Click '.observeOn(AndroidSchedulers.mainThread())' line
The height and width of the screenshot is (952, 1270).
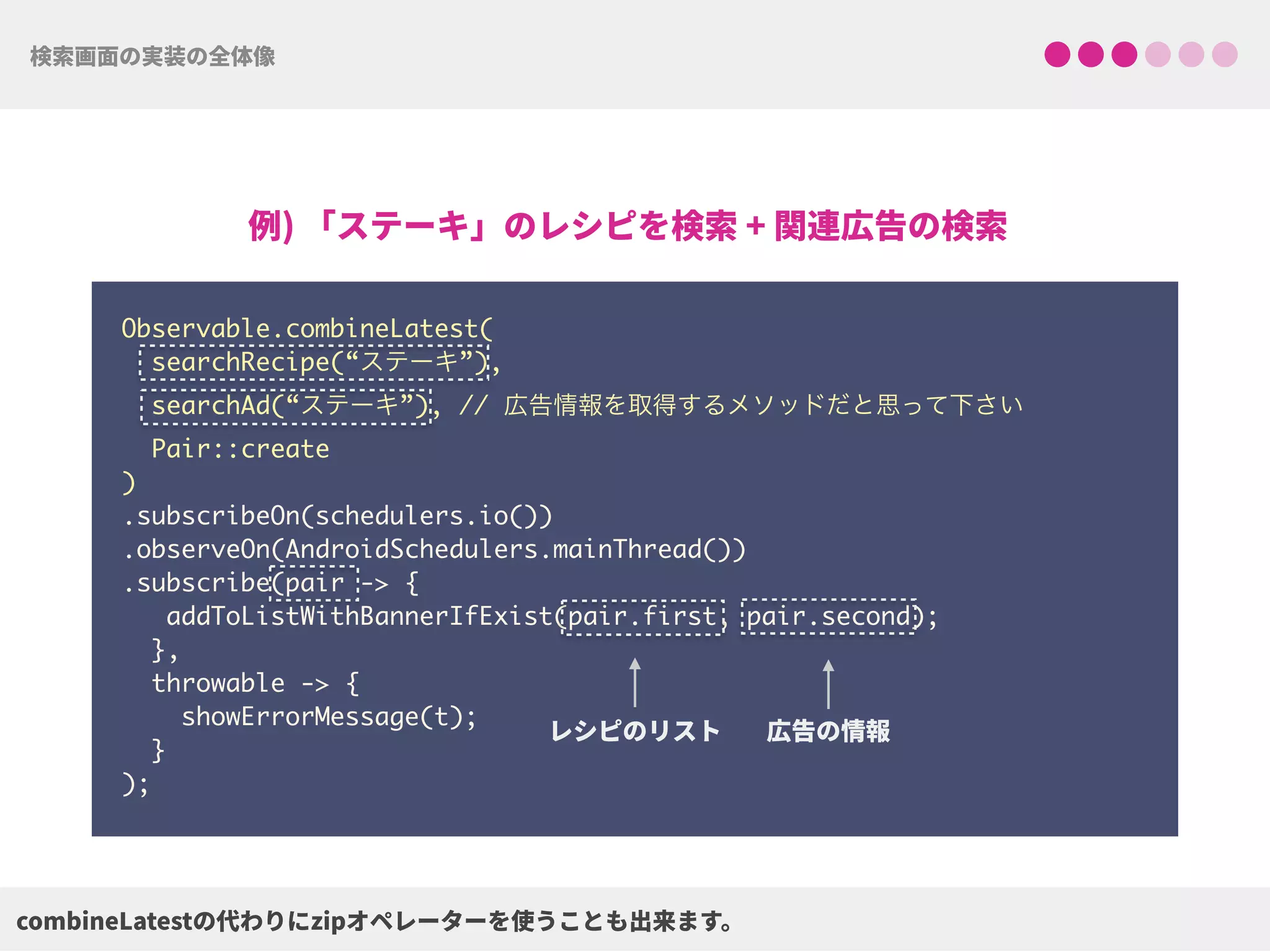click(x=434, y=550)
